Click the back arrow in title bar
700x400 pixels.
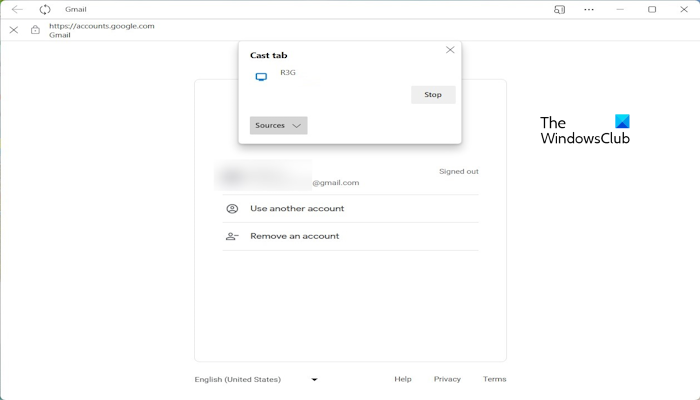coord(17,9)
